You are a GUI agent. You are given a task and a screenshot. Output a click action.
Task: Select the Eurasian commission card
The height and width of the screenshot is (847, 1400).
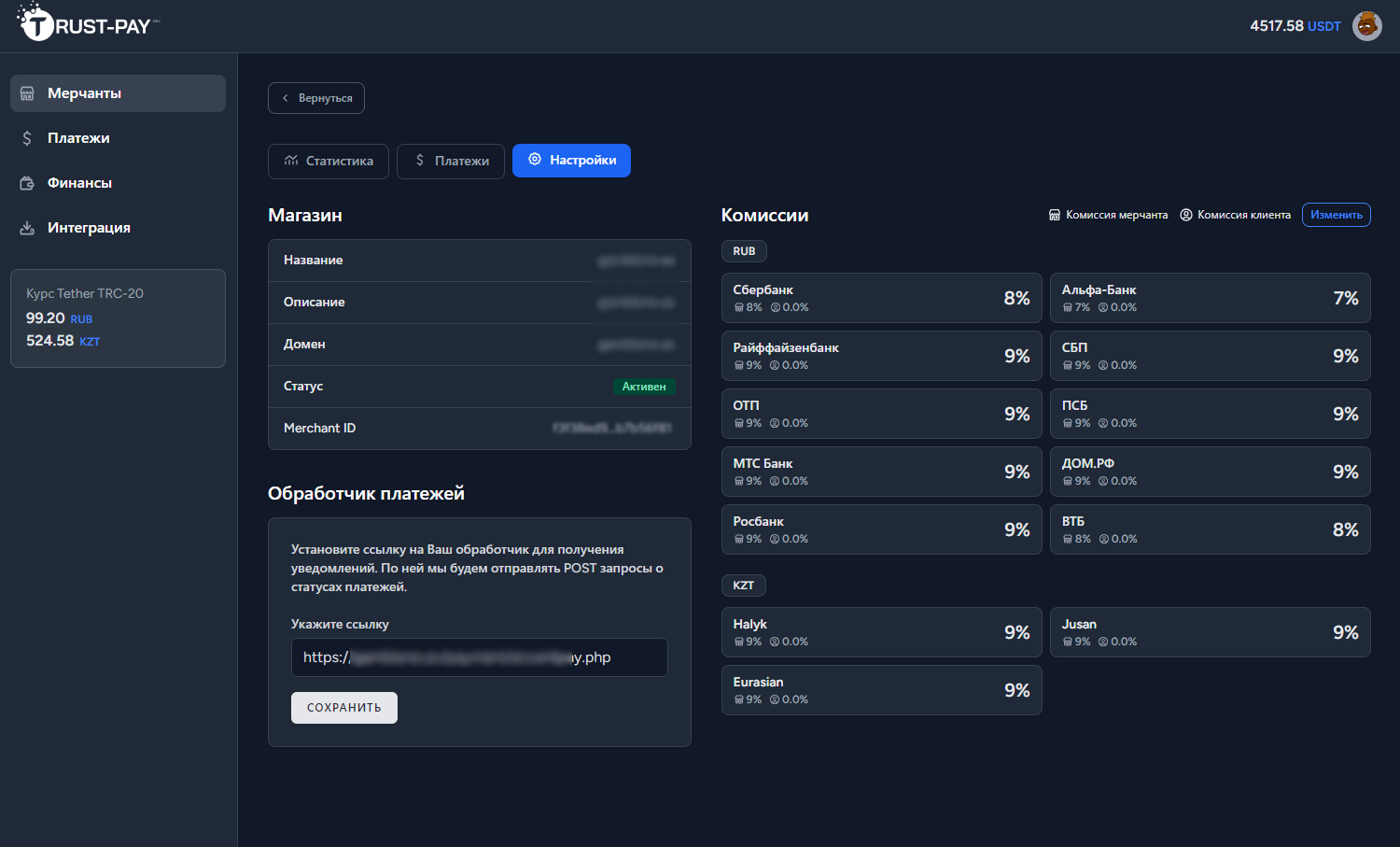pos(882,690)
